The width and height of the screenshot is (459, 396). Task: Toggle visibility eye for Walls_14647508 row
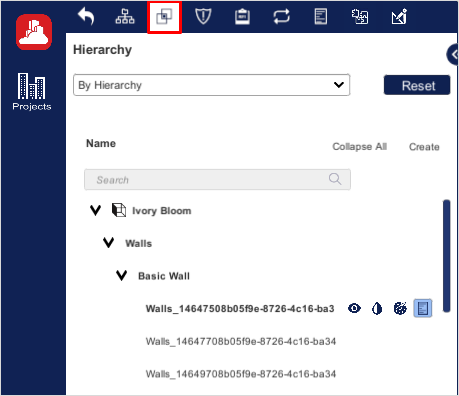354,308
